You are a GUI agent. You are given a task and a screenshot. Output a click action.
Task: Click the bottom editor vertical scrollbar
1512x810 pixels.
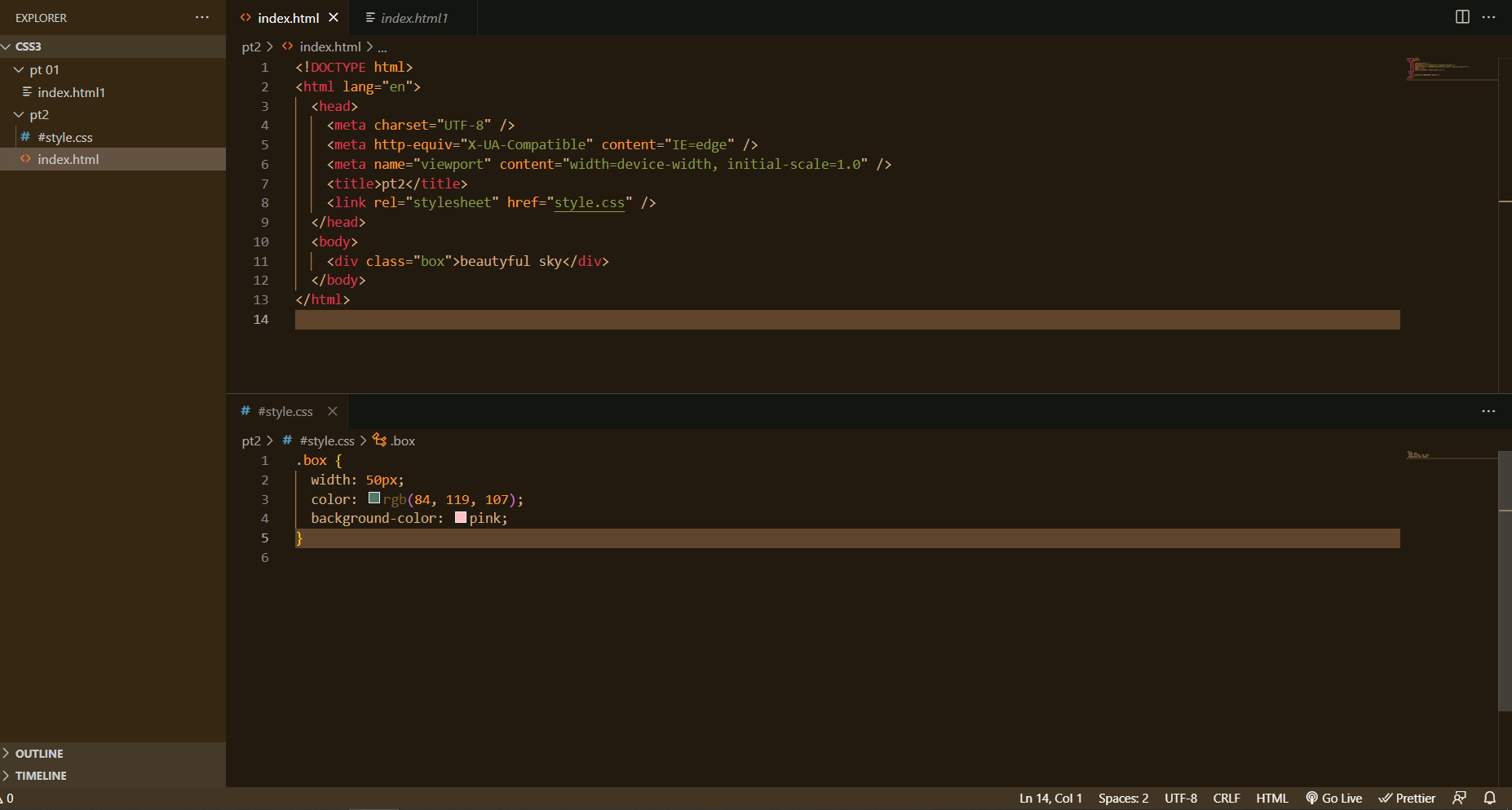[1505, 581]
